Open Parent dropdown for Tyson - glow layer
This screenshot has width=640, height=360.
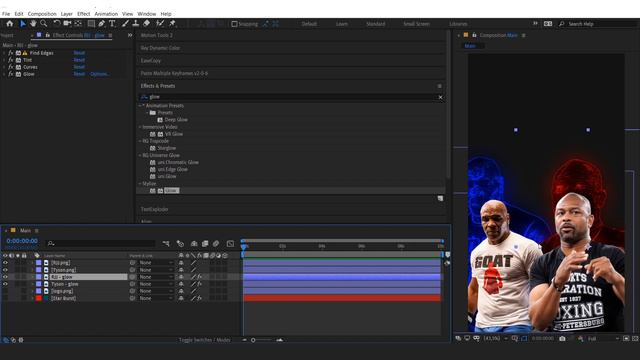[156, 284]
